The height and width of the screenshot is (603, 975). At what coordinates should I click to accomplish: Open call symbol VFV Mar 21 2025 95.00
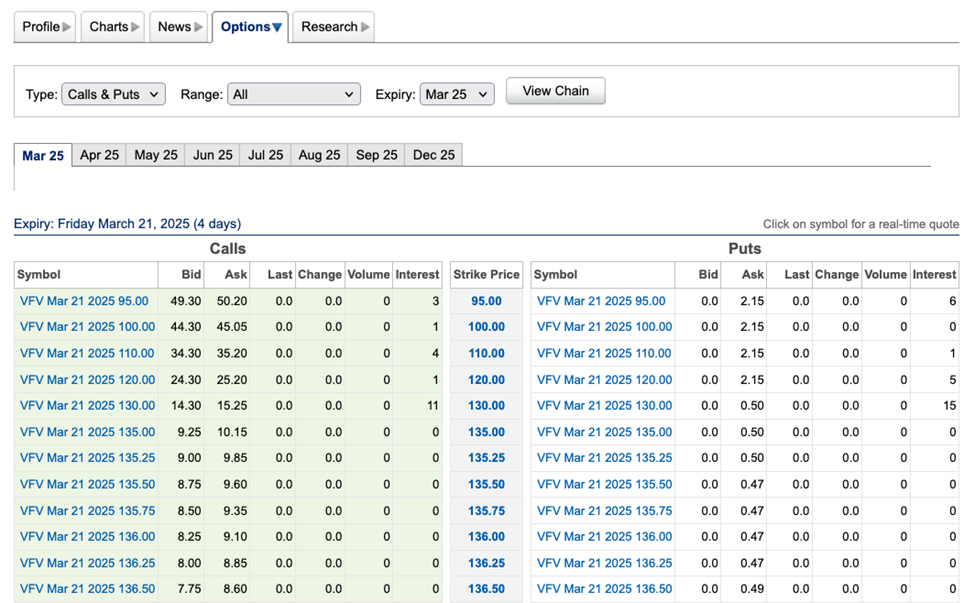84,301
